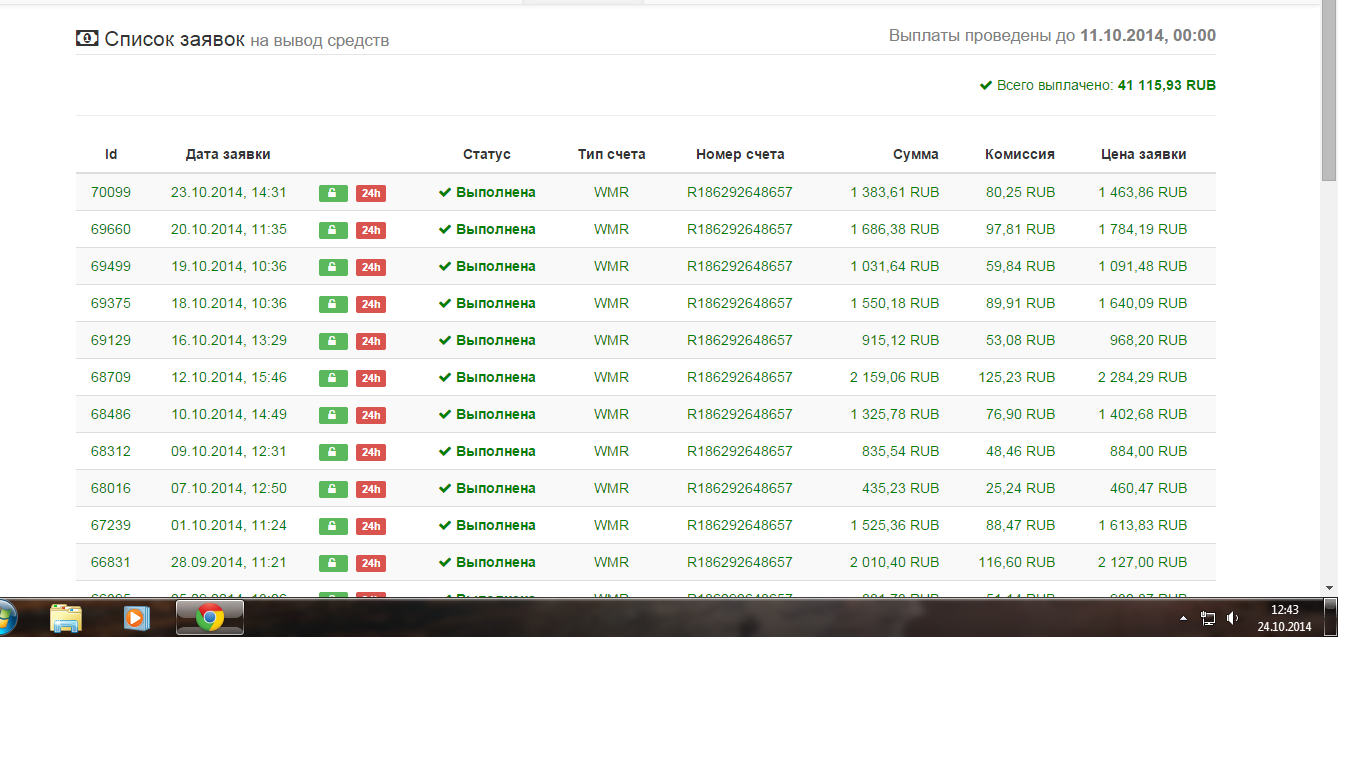Click the red 24h badge for request 68016

tap(371, 489)
